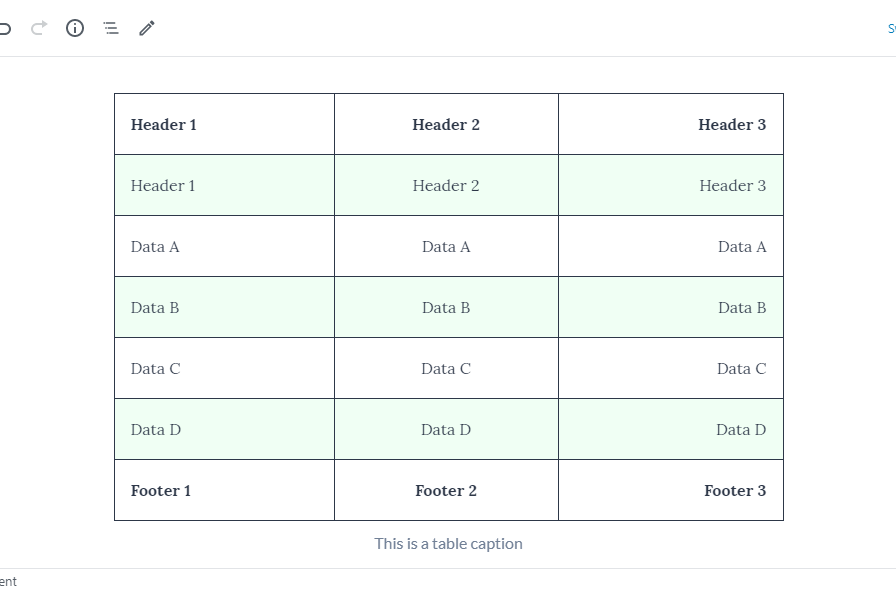The image size is (896, 593).
Task: Click the truncated 'ent' text at bottom left
Action: [9, 581]
